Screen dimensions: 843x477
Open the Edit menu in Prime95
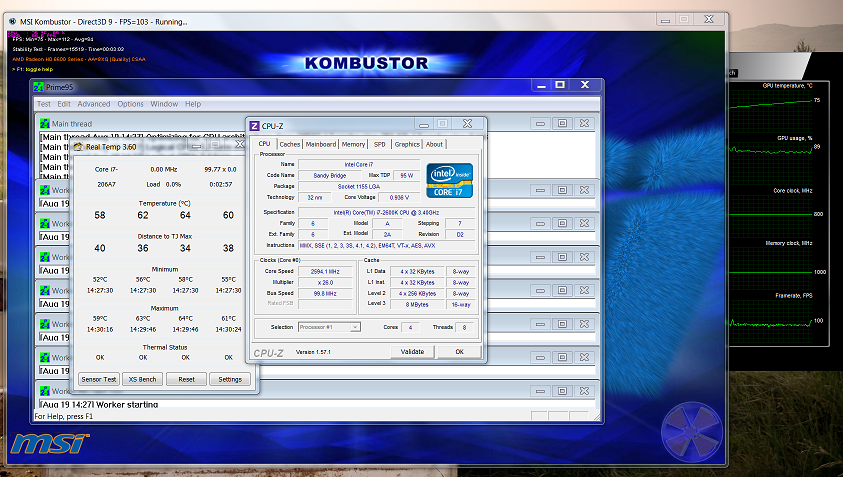point(64,104)
